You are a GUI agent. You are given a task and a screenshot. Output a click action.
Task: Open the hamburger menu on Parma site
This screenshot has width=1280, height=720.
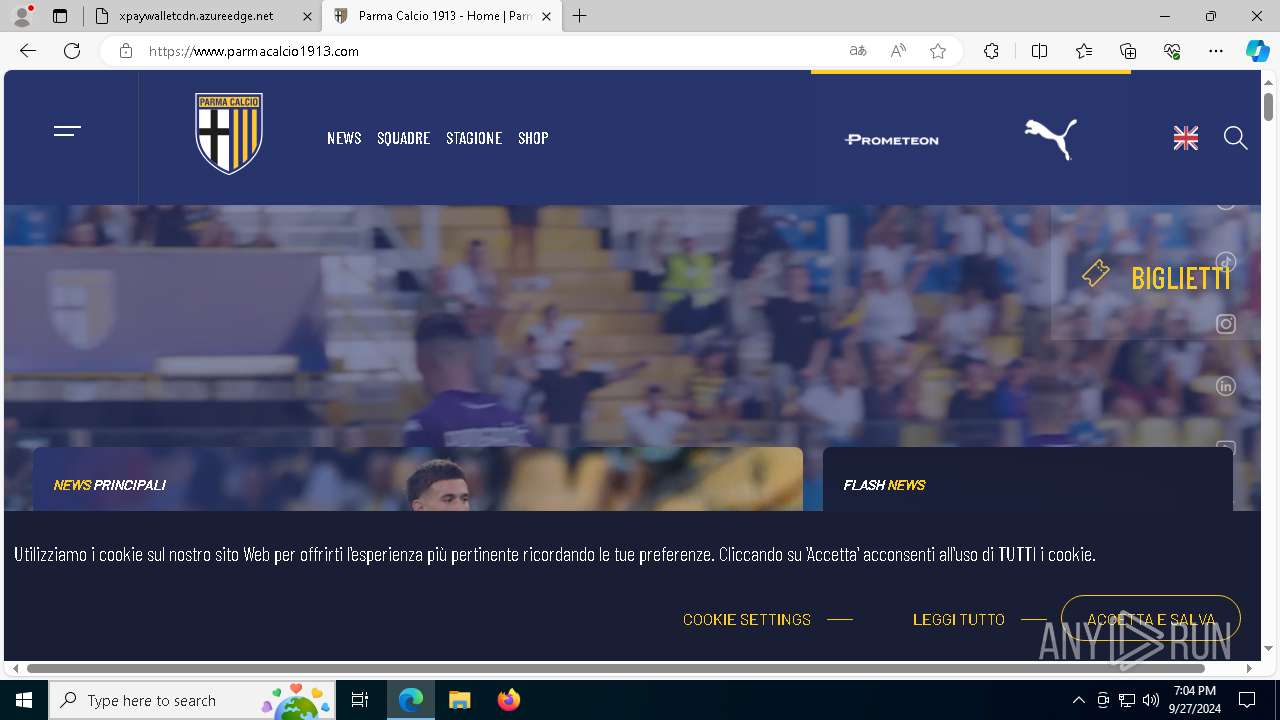click(67, 131)
